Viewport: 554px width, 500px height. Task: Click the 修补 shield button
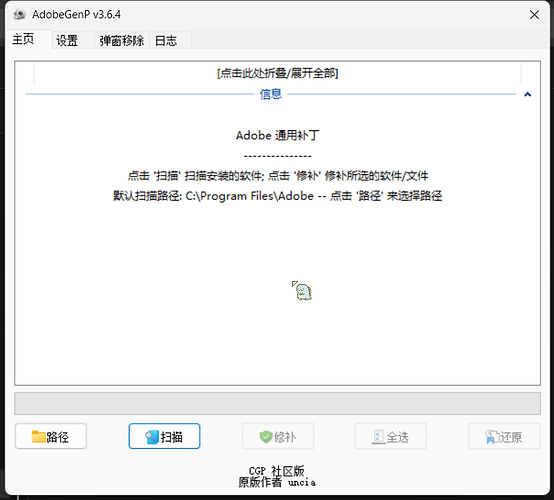coord(278,437)
